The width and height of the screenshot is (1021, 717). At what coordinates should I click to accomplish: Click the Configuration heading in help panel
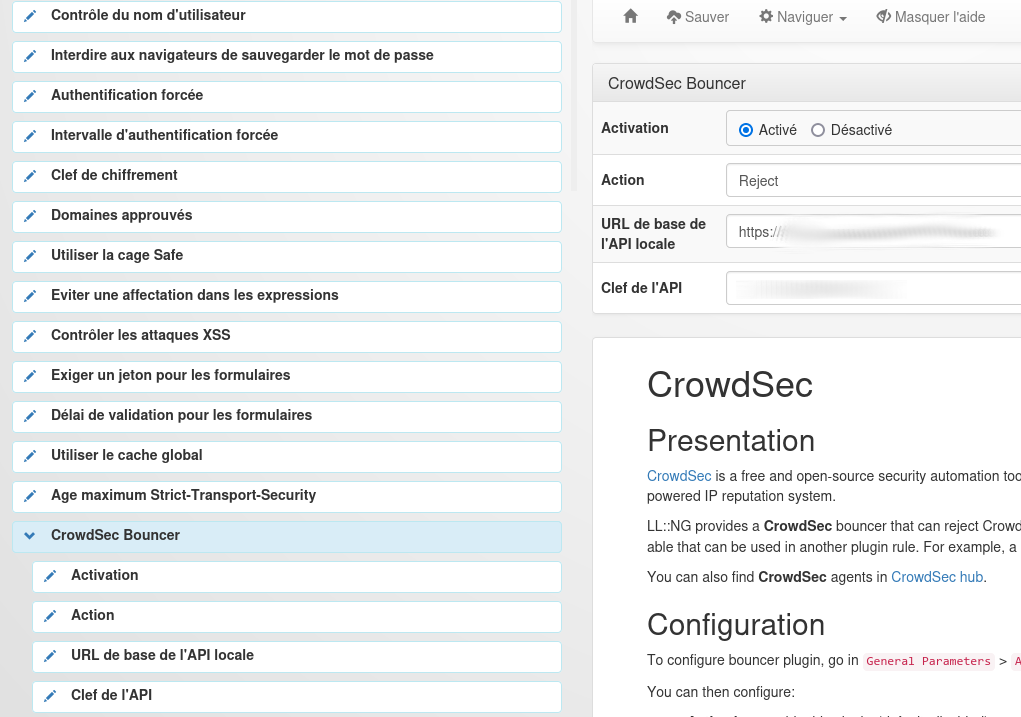pos(736,625)
